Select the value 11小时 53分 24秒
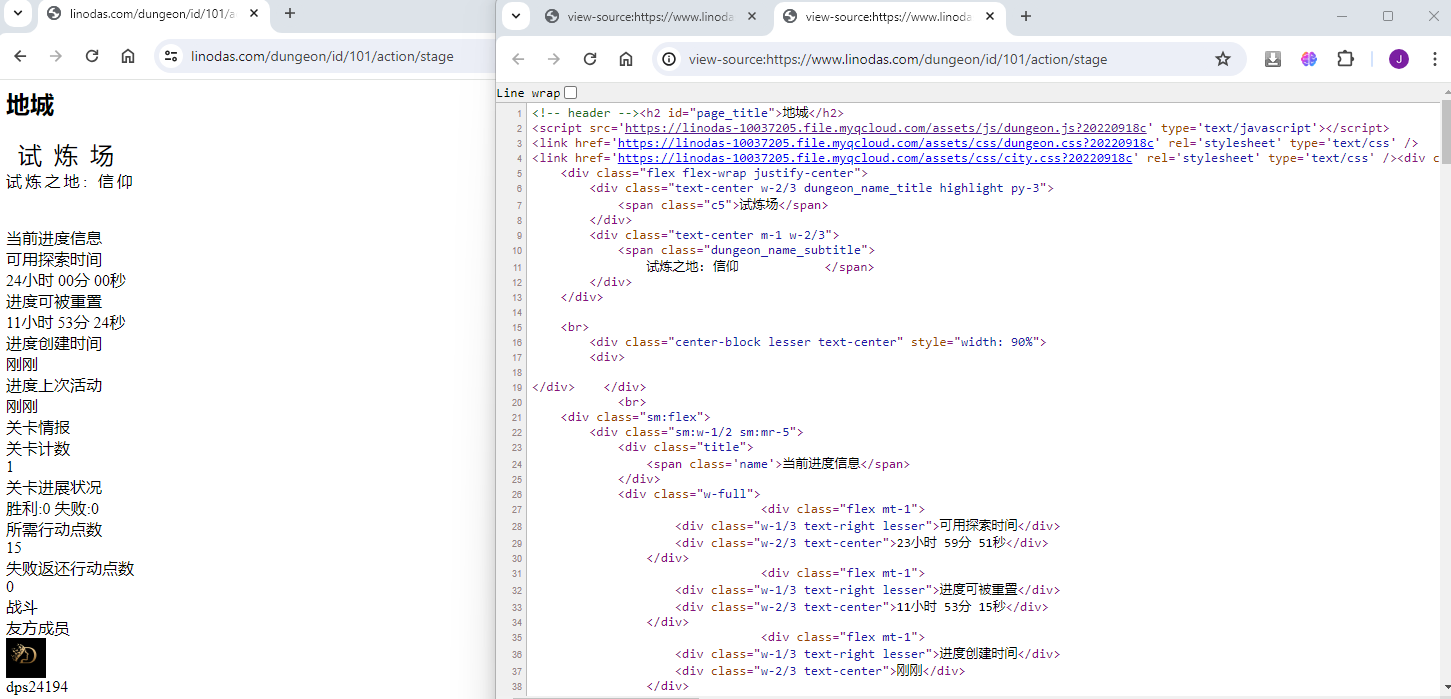Screen dimensions: 1451x699 (x=66, y=323)
